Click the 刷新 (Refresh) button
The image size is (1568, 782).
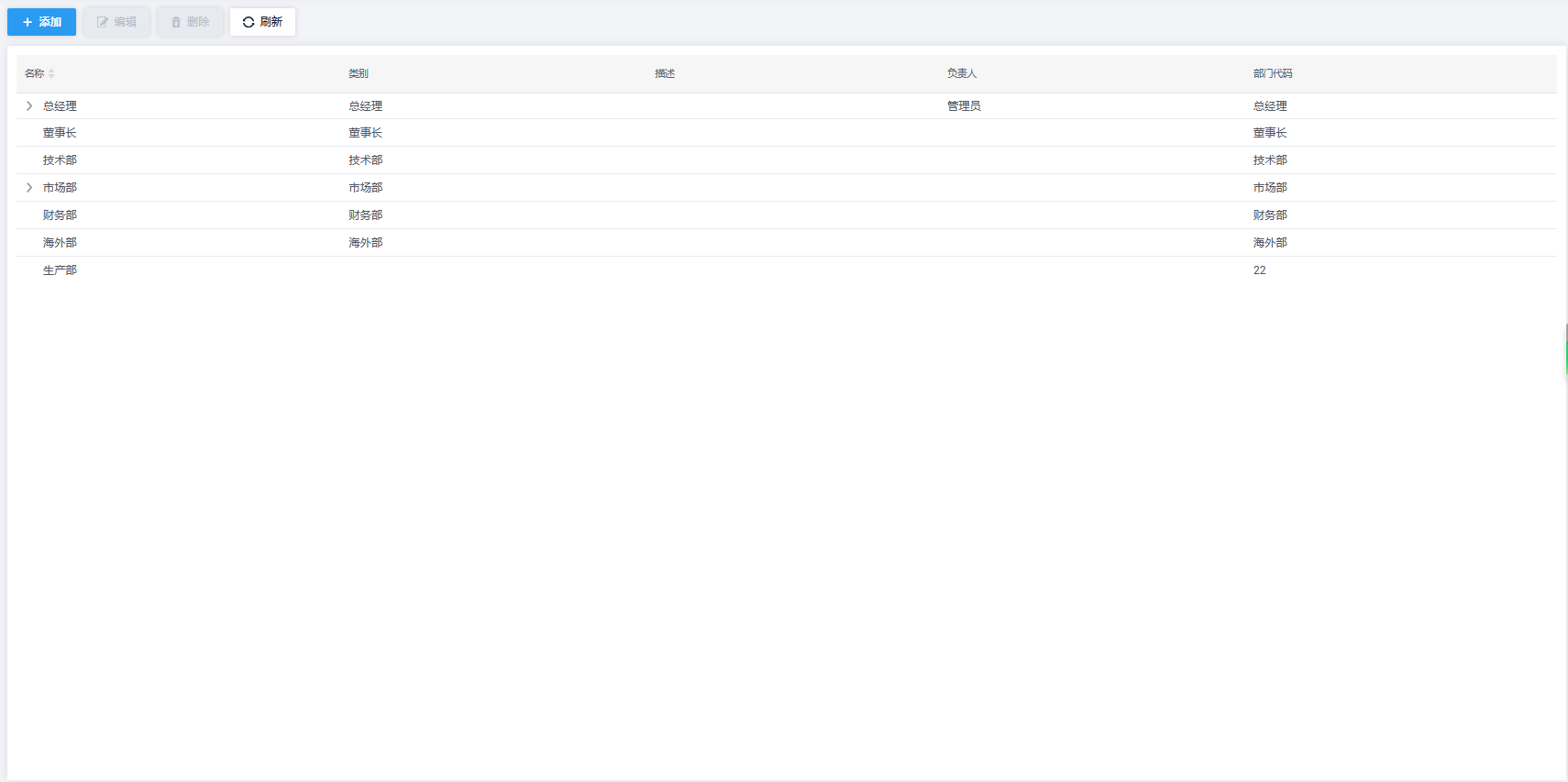point(262,22)
